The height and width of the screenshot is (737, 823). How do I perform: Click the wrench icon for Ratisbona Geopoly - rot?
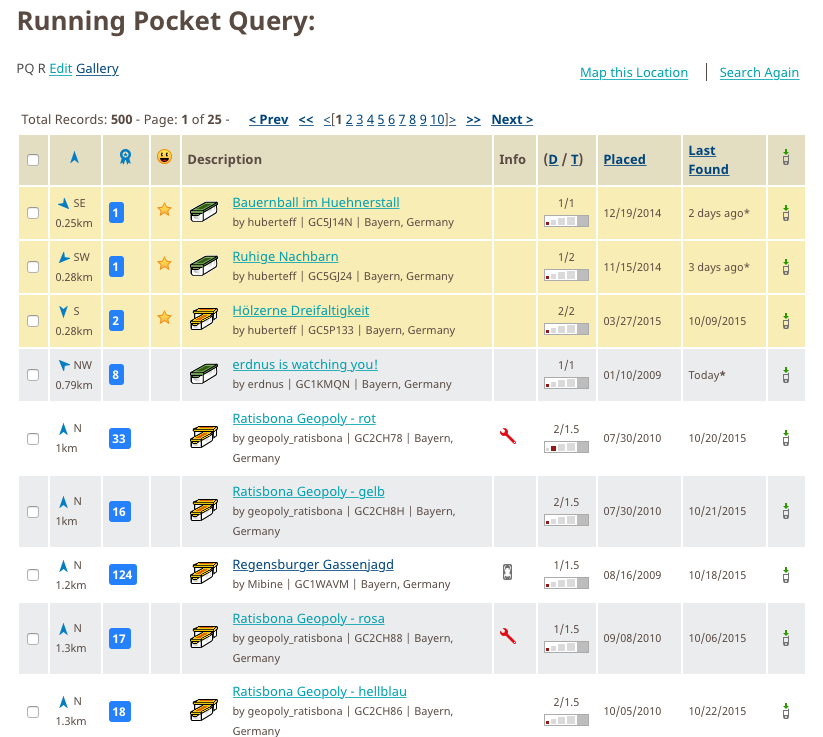point(507,435)
